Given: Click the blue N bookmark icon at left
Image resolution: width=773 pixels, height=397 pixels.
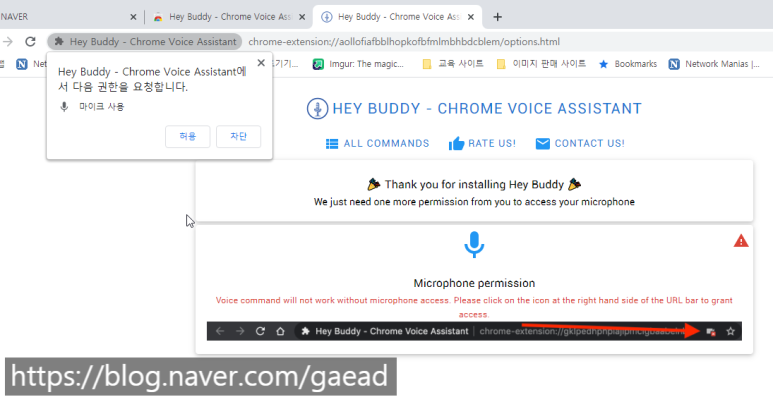Looking at the screenshot, I should (22, 64).
